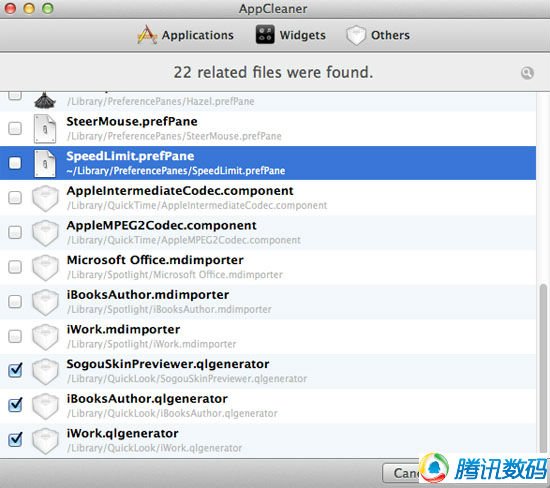The width and height of the screenshot is (550, 488).
Task: Click the SogouSkinPreviewer.qlgenerator plugin icon
Action: click(x=45, y=372)
